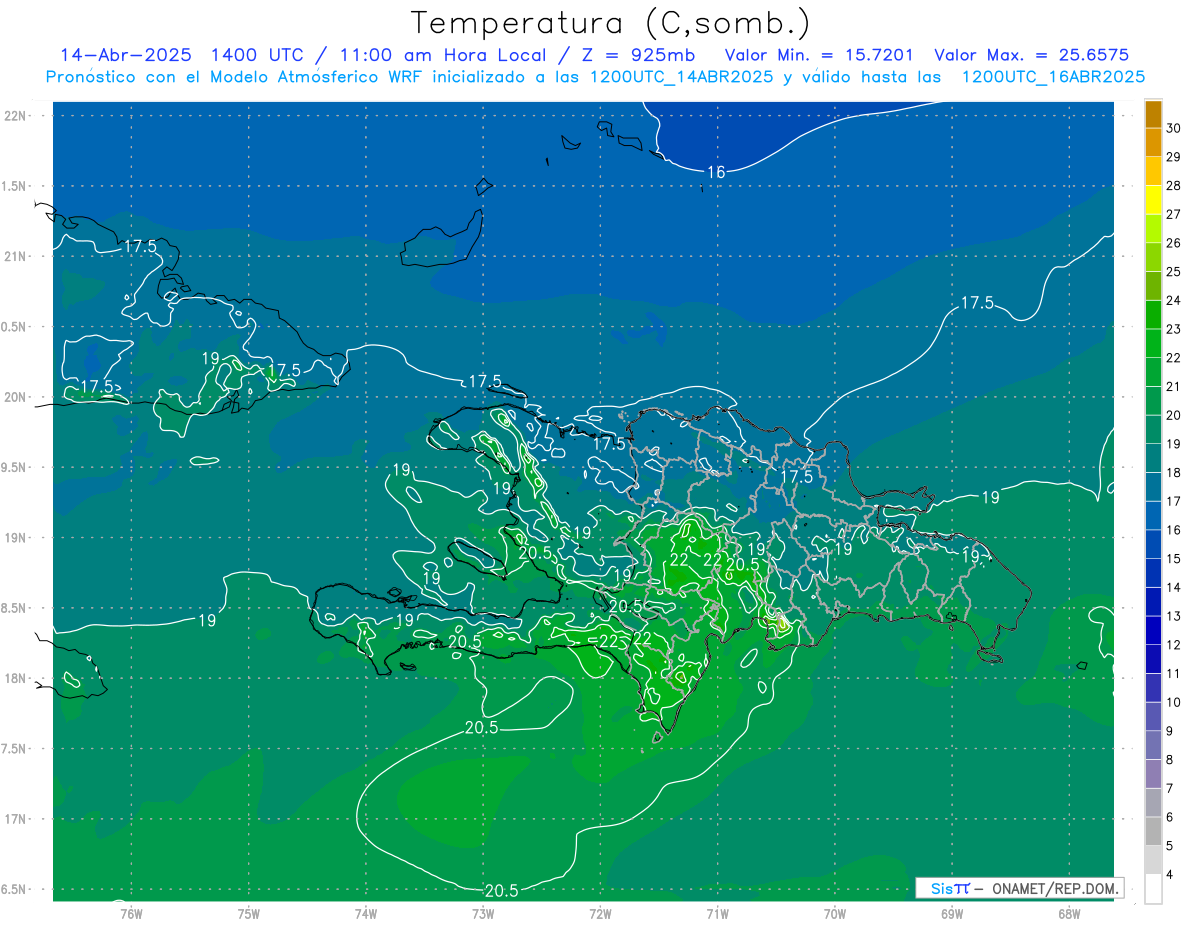Pick the blue swatch between 16 and 17
Image resolution: width=1200 pixels, height=927 pixels.
point(1153,515)
